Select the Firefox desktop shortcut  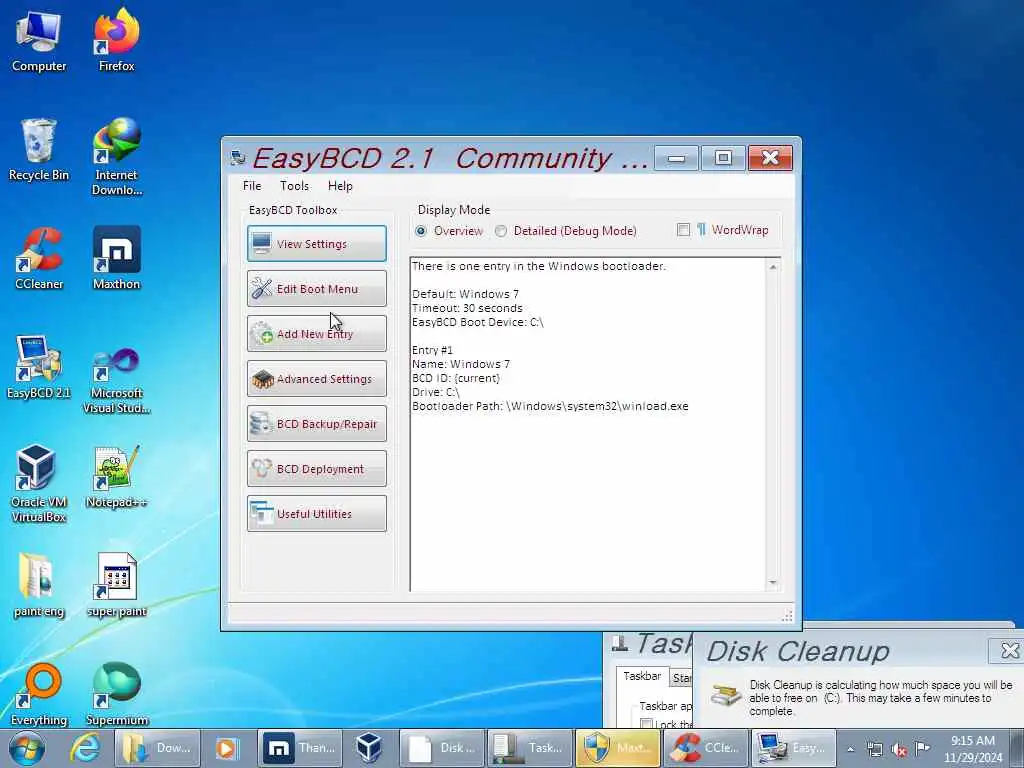116,41
